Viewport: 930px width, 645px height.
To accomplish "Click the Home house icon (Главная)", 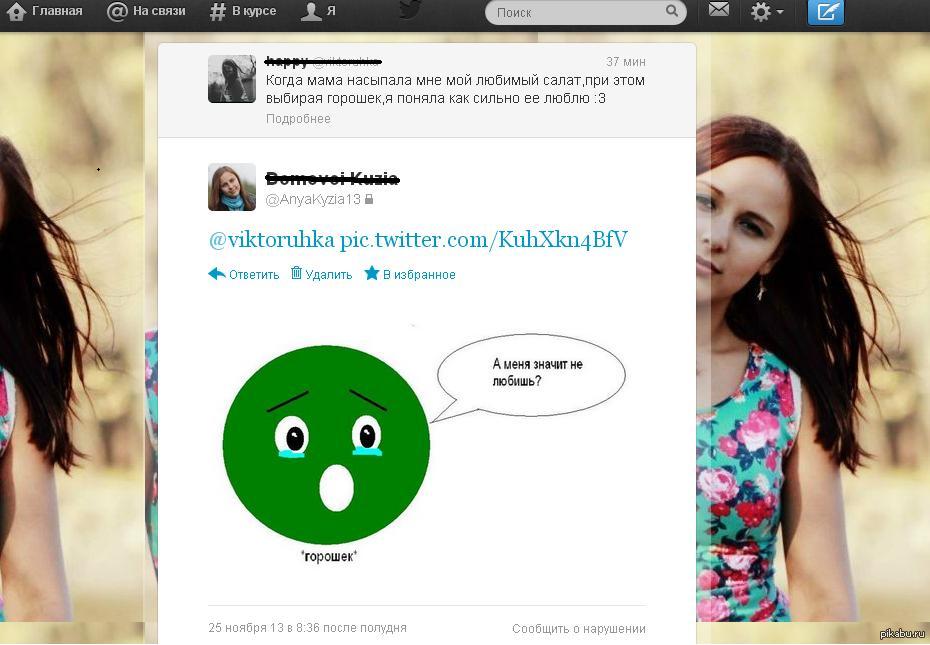I will point(16,12).
